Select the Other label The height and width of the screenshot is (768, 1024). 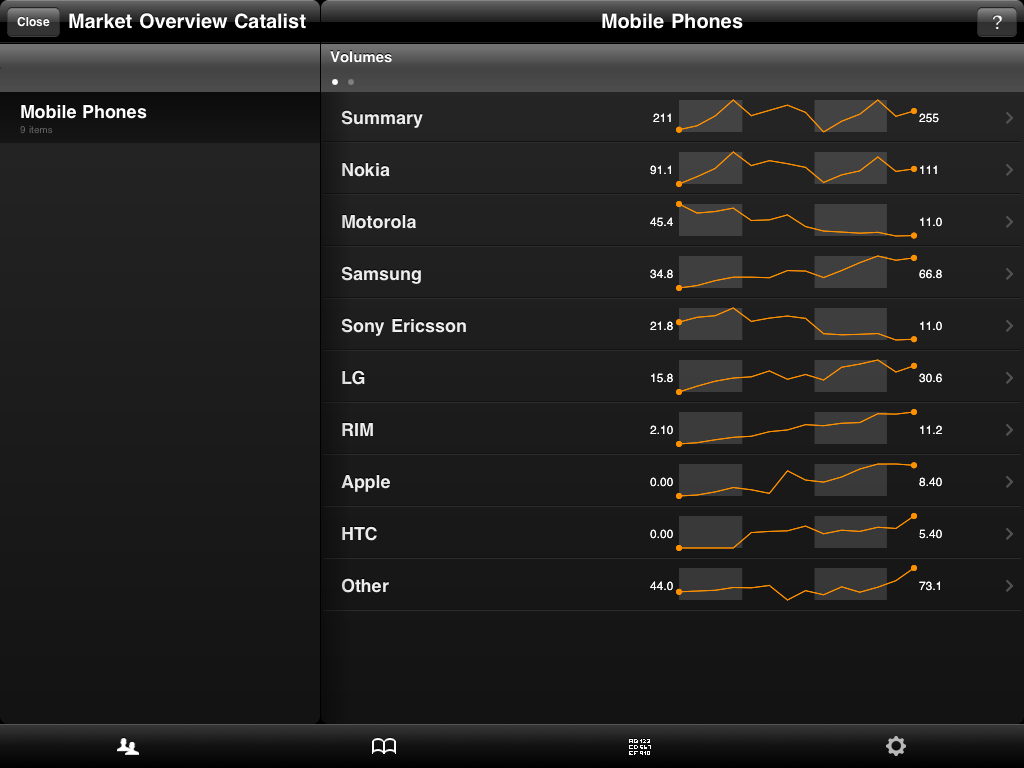point(364,586)
